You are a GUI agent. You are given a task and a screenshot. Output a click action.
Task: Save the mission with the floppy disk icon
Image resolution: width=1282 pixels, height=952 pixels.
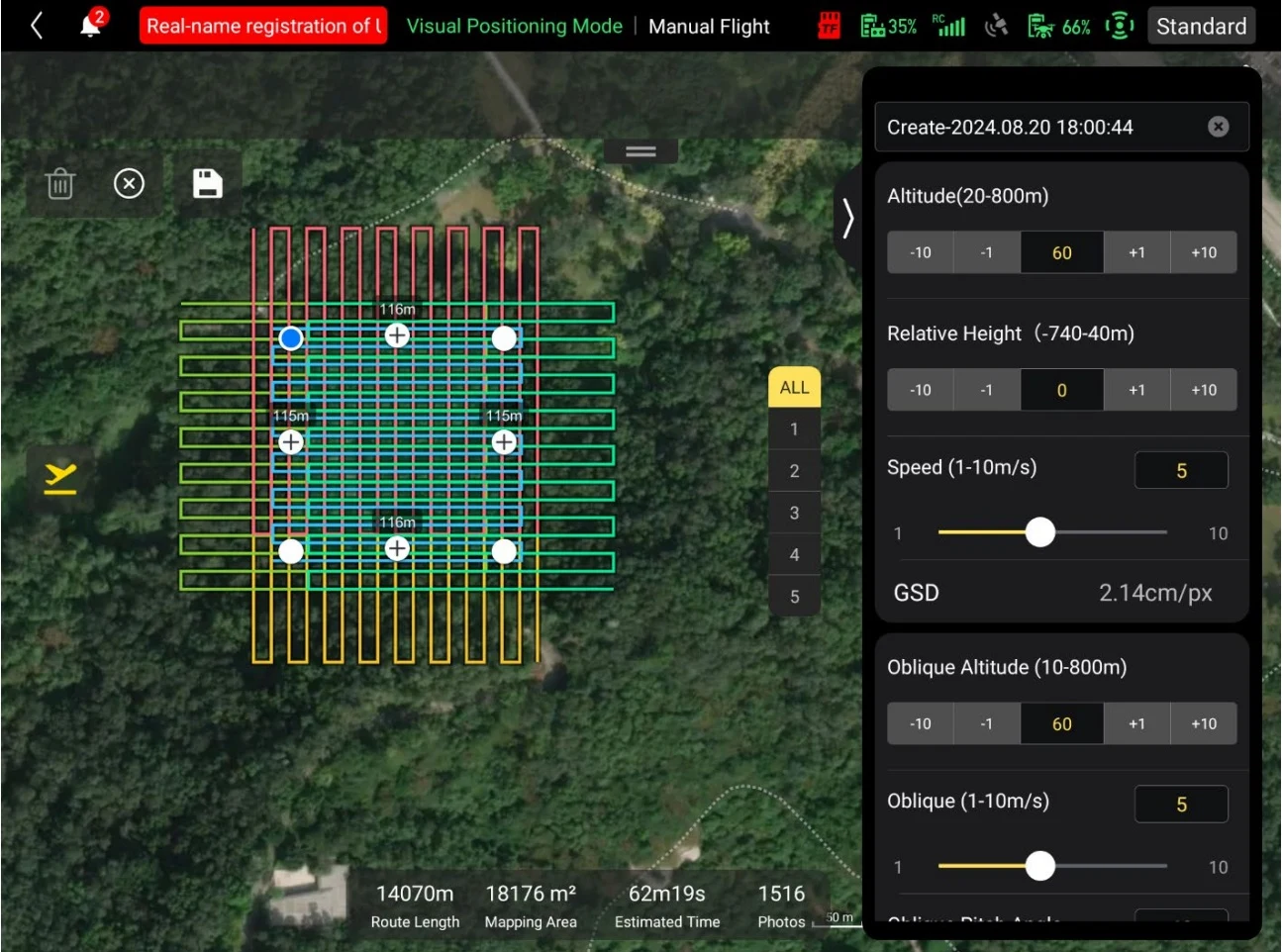208,183
